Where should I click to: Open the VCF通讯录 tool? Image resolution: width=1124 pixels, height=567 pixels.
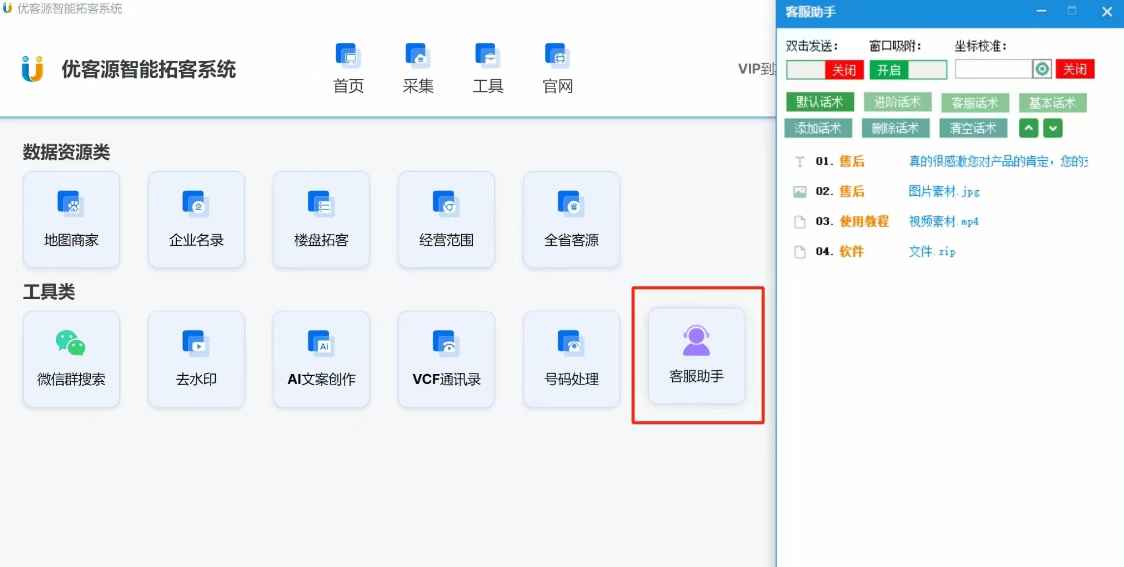(x=446, y=359)
